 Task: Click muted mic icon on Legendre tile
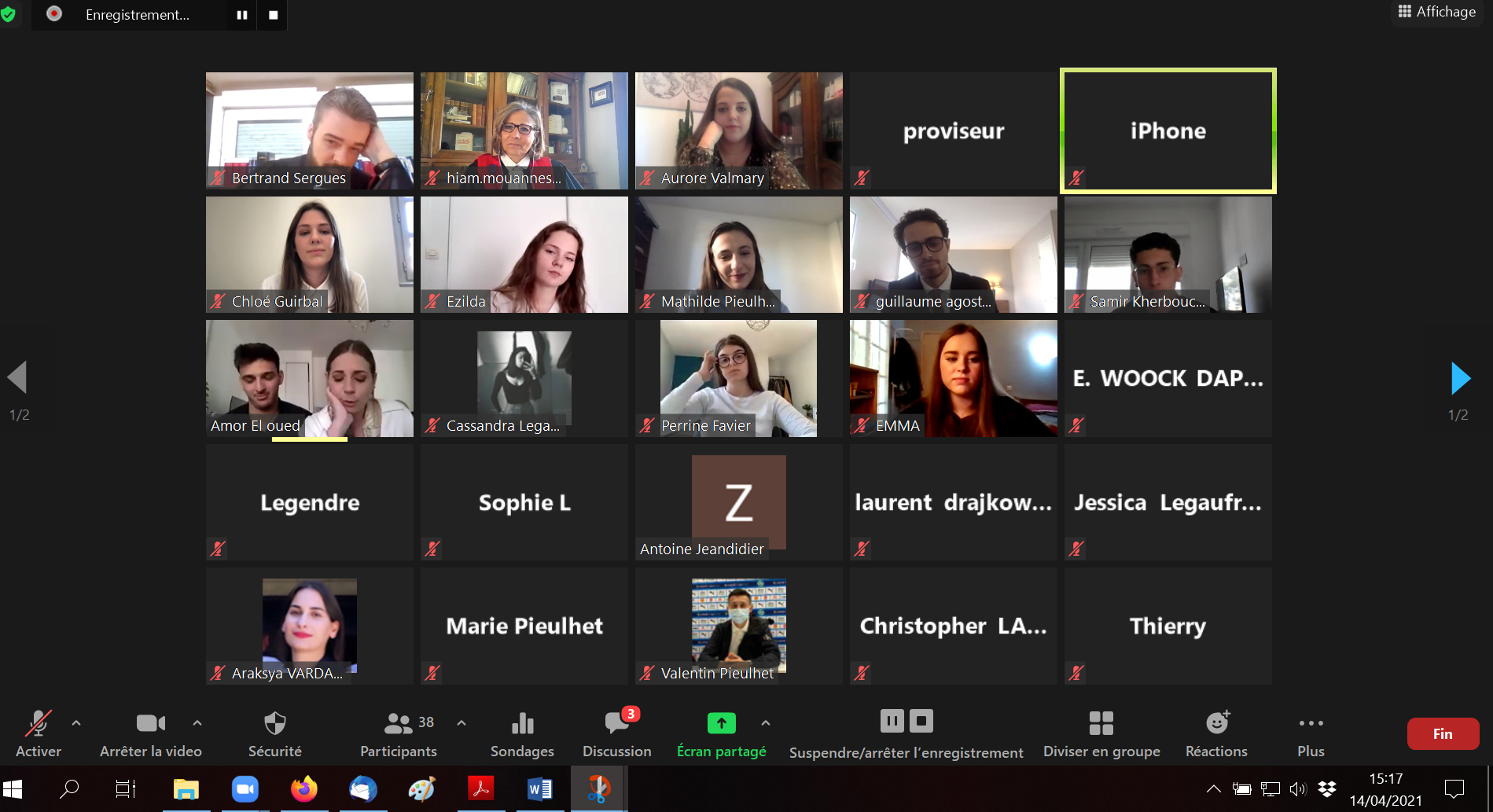(218, 549)
